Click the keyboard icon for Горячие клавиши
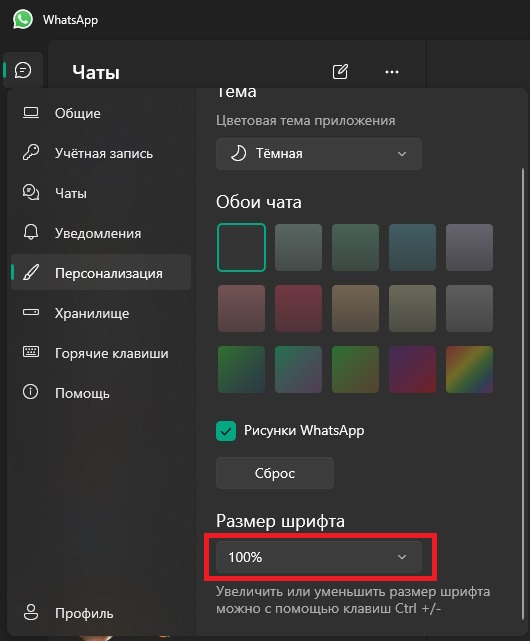The width and height of the screenshot is (530, 641). [31, 352]
